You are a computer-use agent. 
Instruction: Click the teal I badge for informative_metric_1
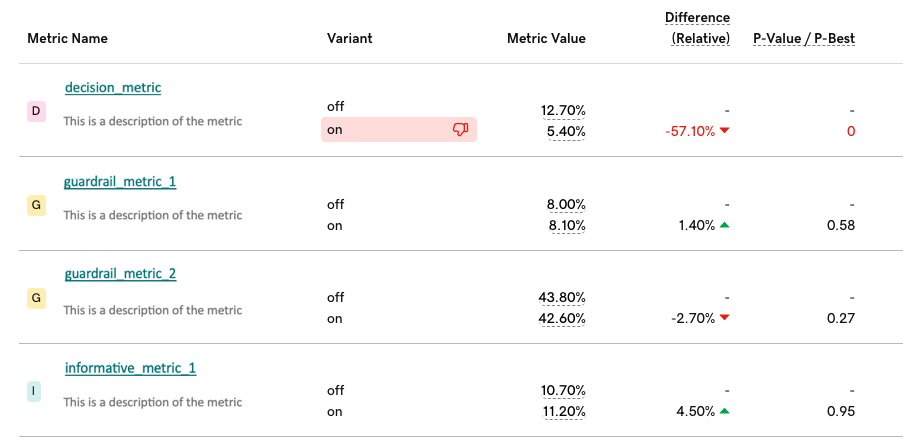[36, 392]
